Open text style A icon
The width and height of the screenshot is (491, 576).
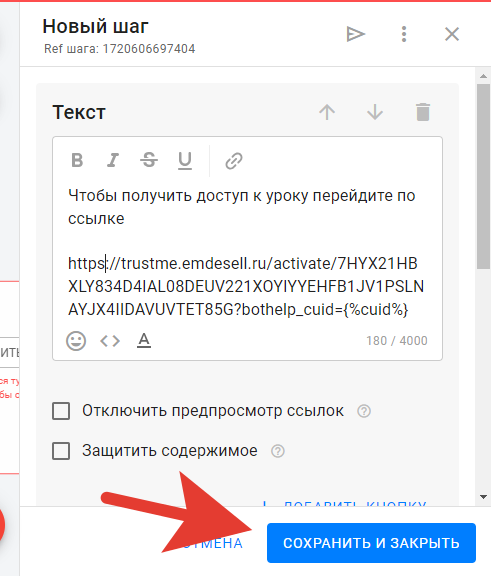coord(144,340)
